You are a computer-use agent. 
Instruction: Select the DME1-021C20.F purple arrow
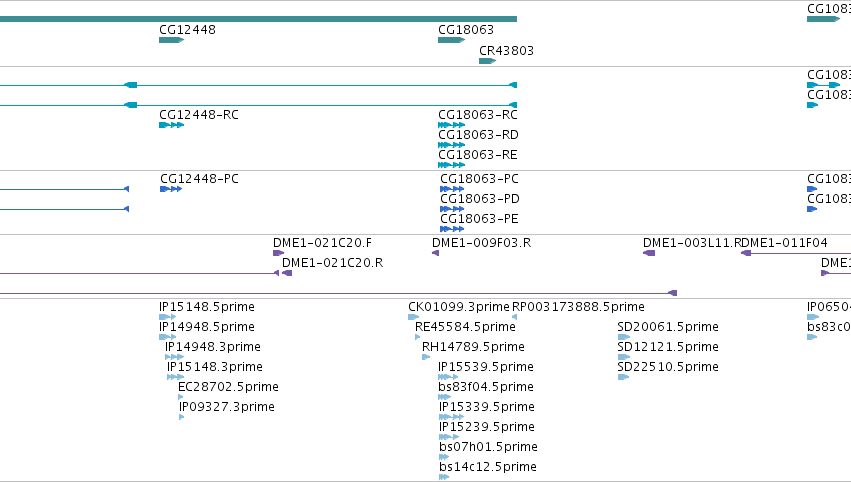point(278,253)
